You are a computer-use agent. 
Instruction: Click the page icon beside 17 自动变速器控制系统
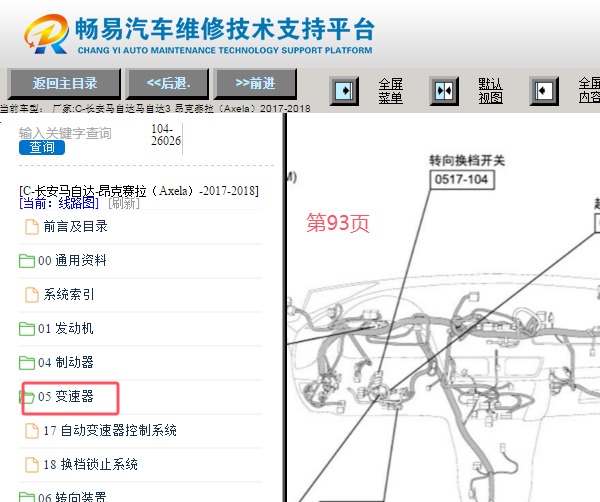(x=32, y=431)
